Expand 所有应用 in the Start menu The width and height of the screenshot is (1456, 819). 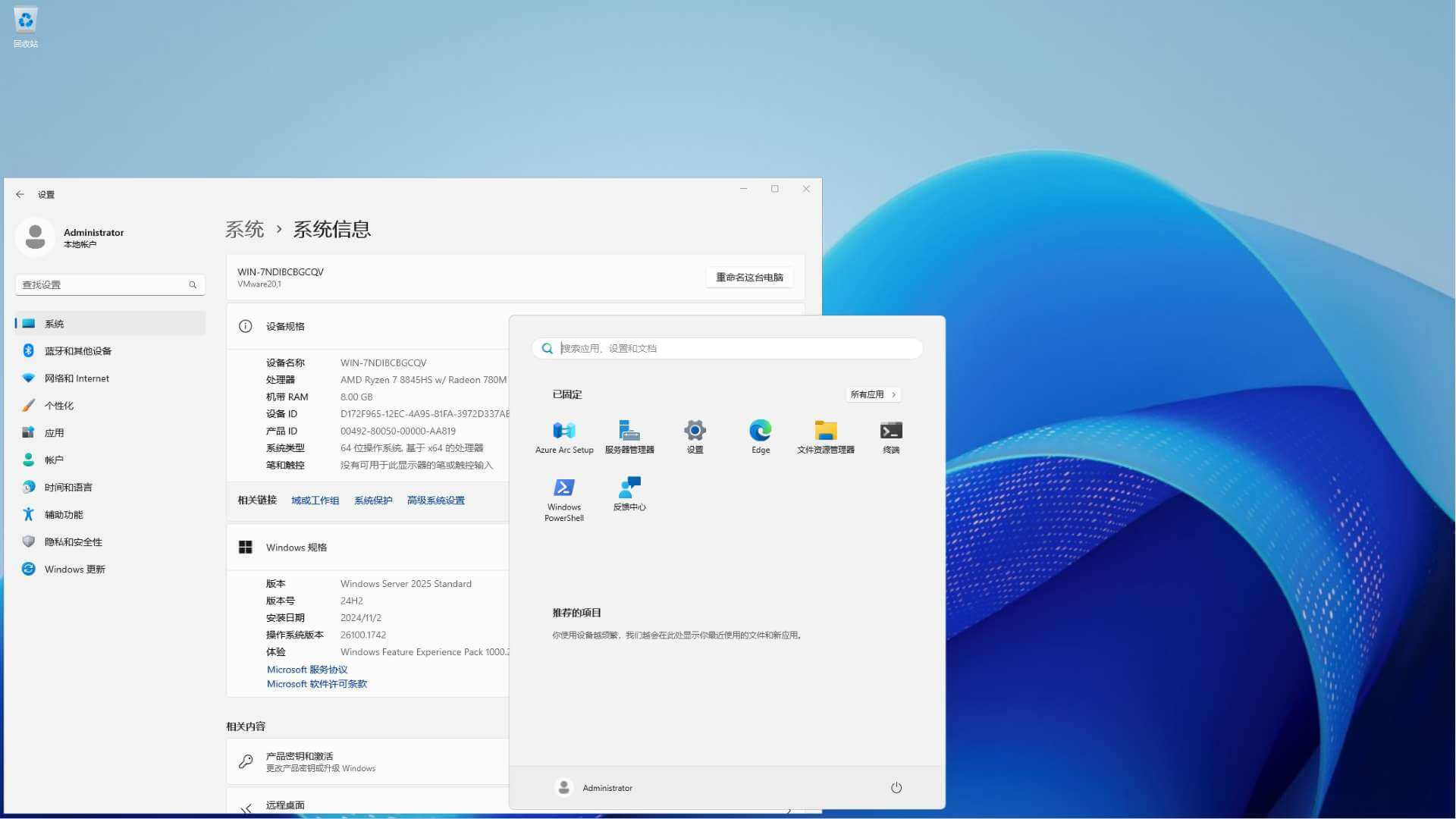tap(873, 394)
